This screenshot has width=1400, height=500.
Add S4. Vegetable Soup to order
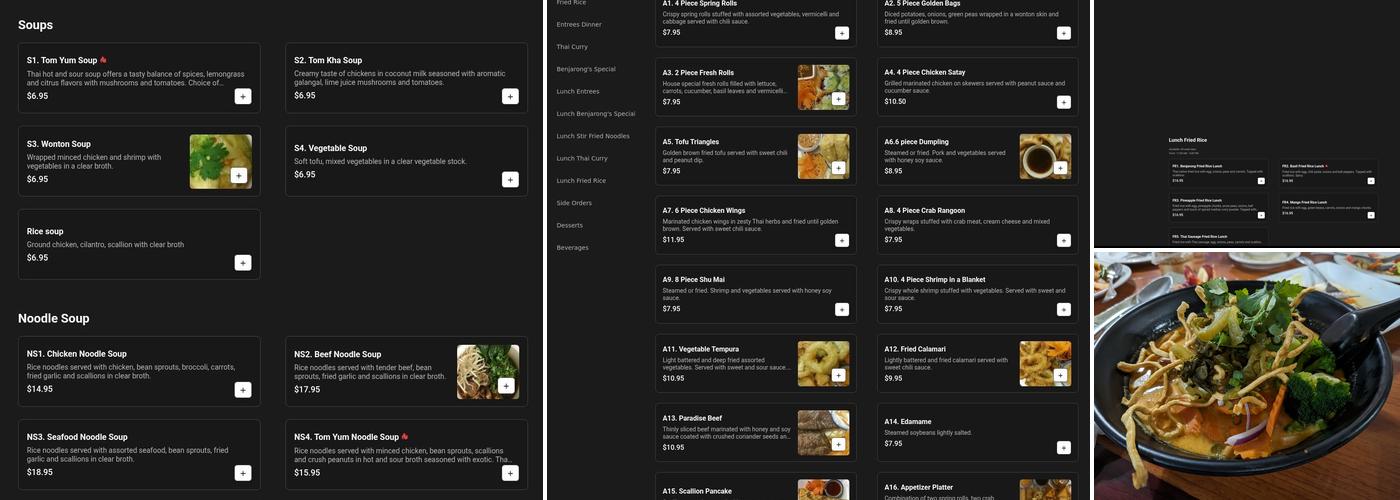click(510, 179)
